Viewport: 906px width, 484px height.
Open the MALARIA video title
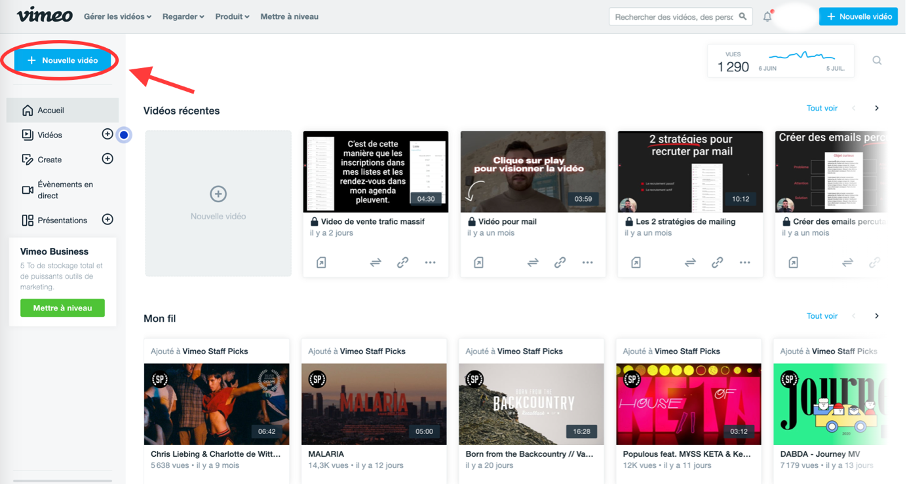point(326,454)
